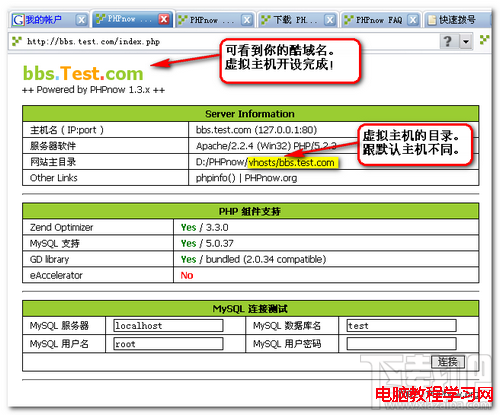Click the MySQL 数据库名 test field

point(401,326)
